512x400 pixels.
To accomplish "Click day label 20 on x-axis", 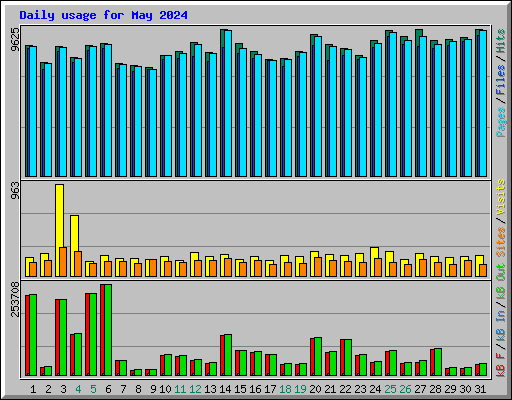I will (x=315, y=389).
